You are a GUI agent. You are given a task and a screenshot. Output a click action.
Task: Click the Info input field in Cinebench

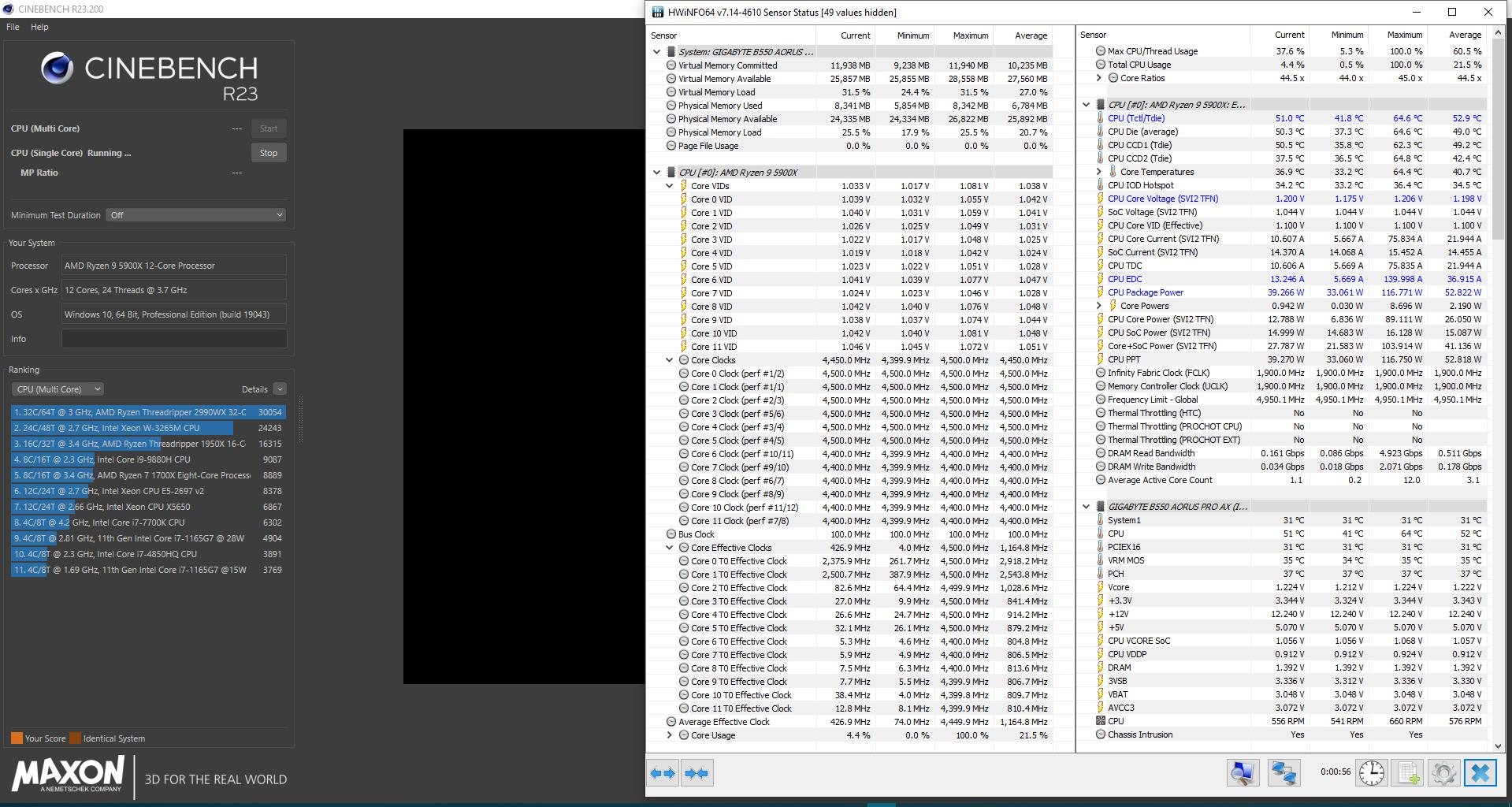point(174,339)
